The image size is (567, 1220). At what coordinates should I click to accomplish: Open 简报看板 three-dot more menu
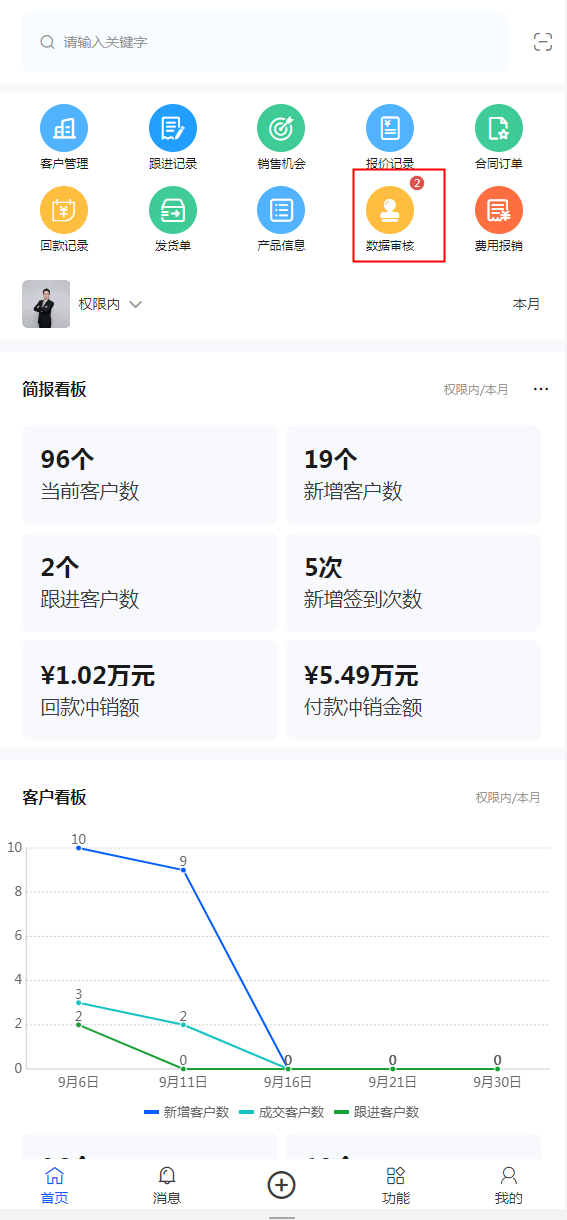541,389
